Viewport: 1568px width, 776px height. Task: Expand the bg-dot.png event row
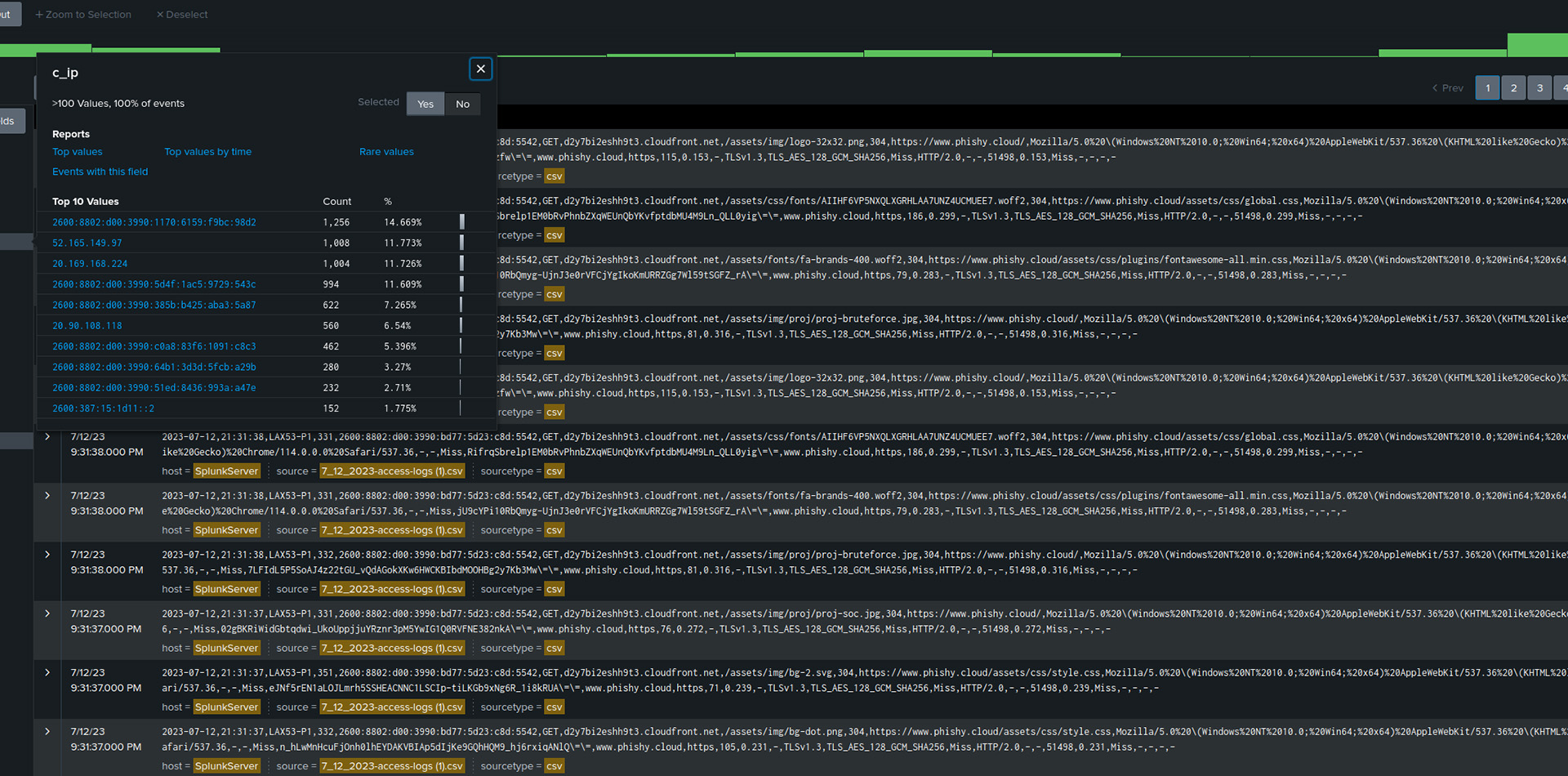[47, 732]
